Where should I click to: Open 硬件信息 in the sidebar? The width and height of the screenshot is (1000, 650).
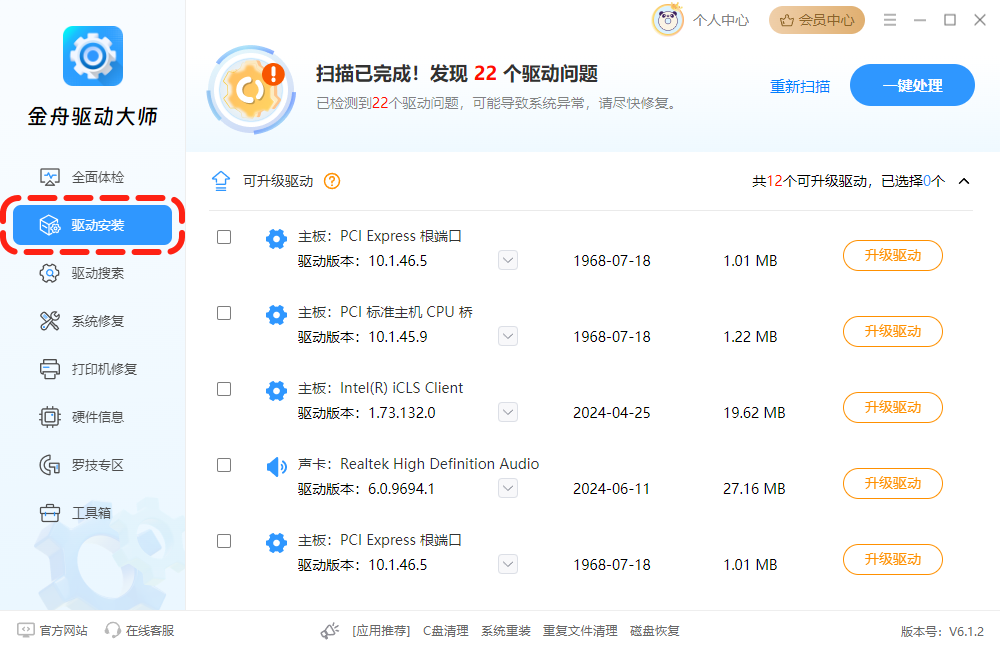pos(92,417)
